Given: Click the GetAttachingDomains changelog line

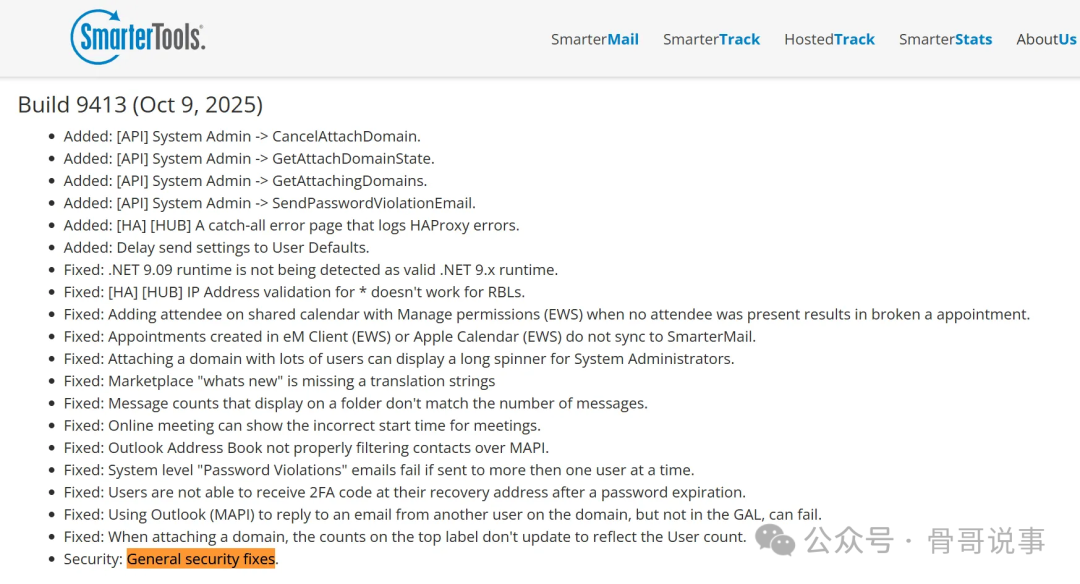Looking at the screenshot, I should tap(245, 181).
